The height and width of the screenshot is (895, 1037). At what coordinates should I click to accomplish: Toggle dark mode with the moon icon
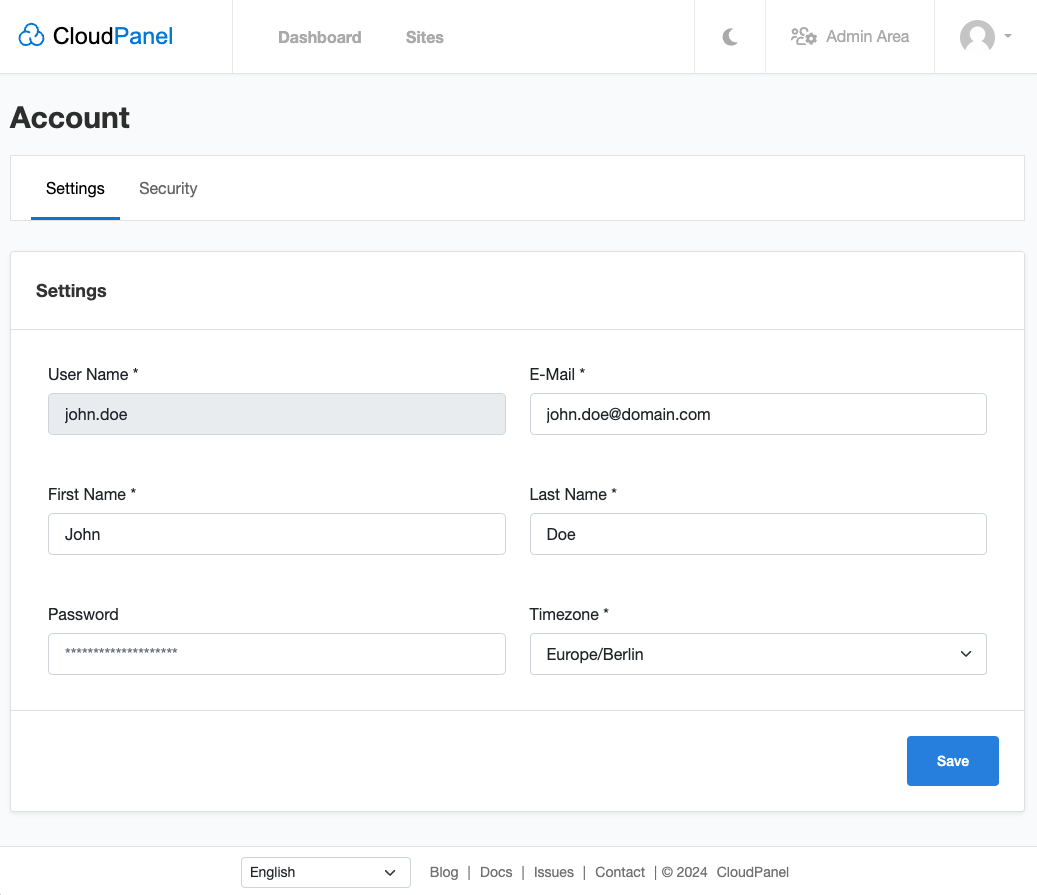730,37
